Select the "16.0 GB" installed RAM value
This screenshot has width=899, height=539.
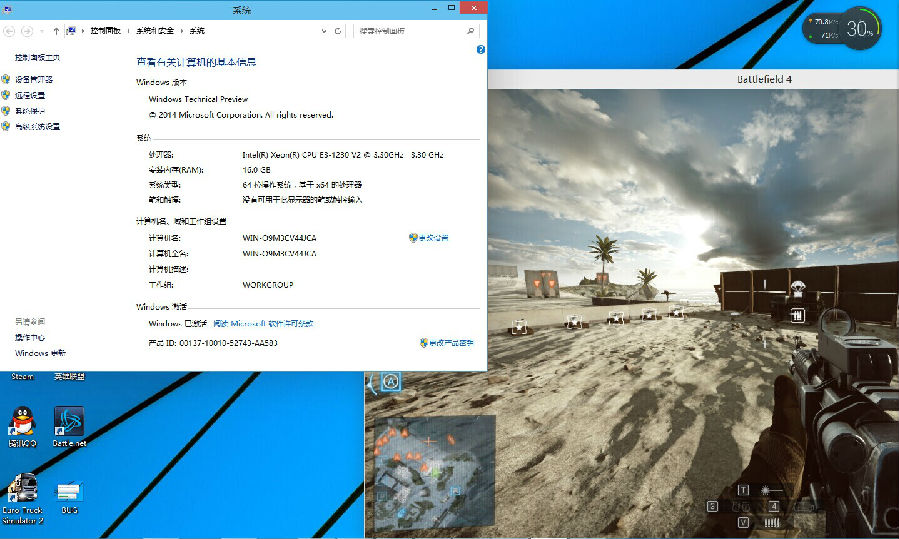tap(256, 170)
